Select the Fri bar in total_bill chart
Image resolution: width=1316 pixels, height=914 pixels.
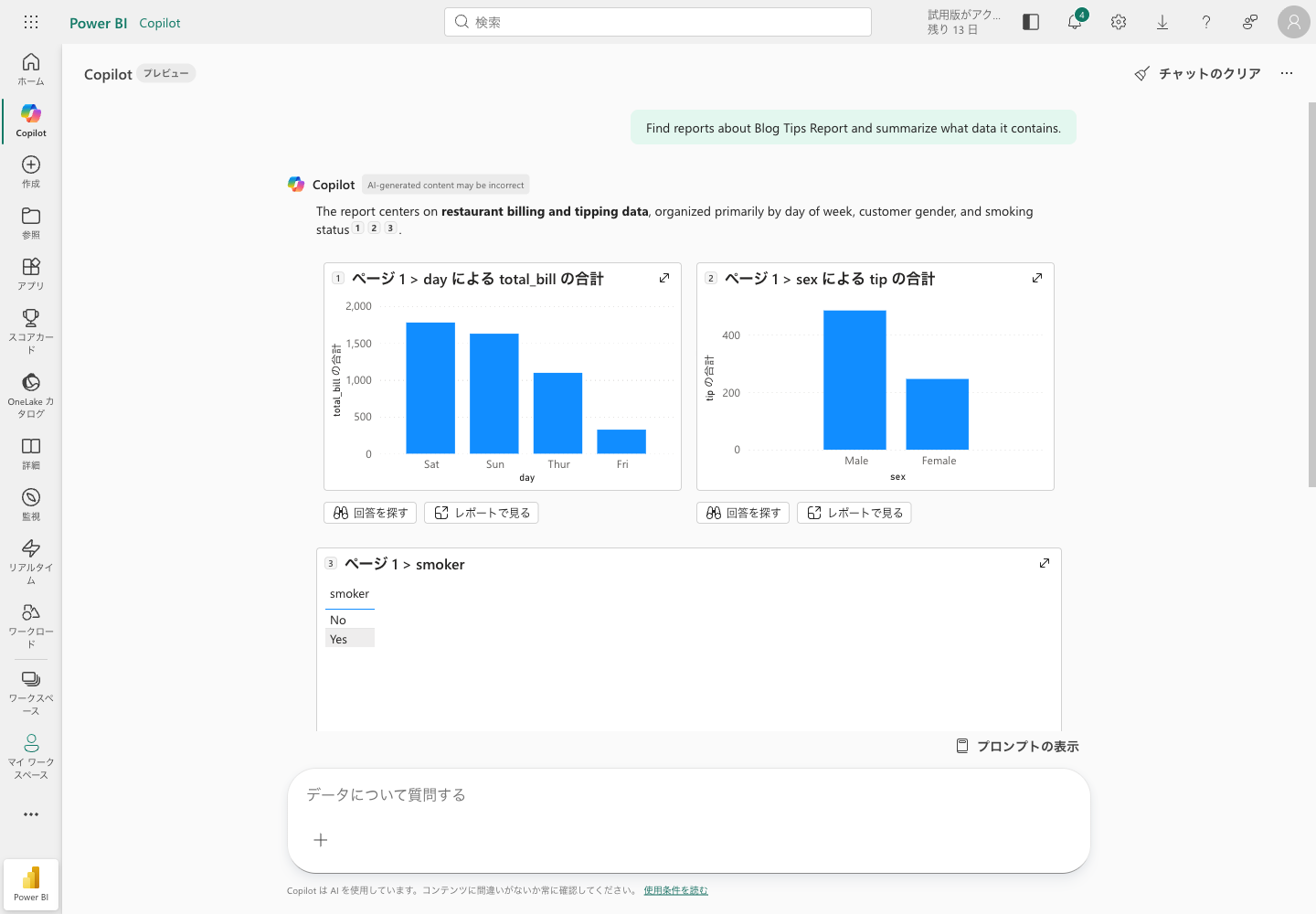621,441
